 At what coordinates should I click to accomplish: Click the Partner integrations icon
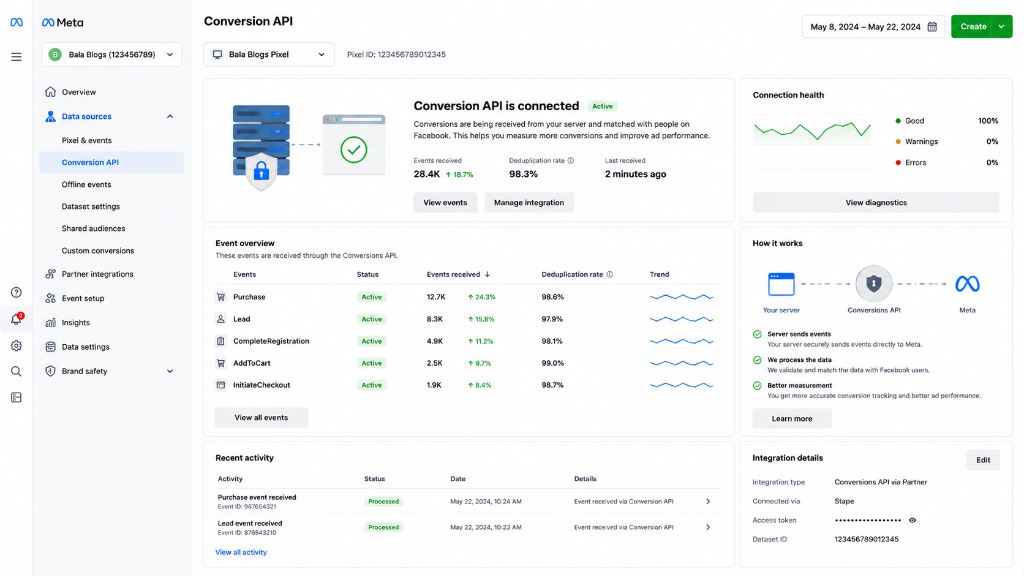pyautogui.click(x=50, y=274)
